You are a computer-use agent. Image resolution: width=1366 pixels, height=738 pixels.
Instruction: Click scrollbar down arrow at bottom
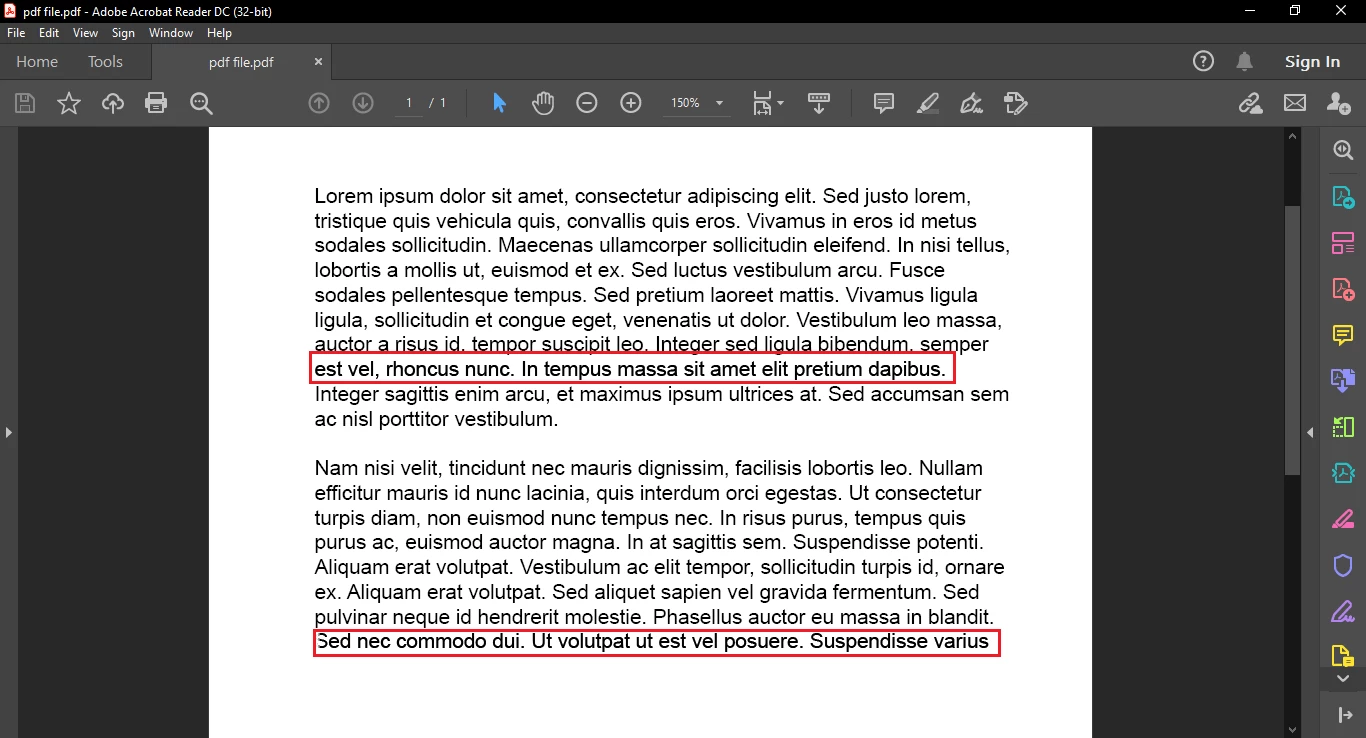[1292, 730]
